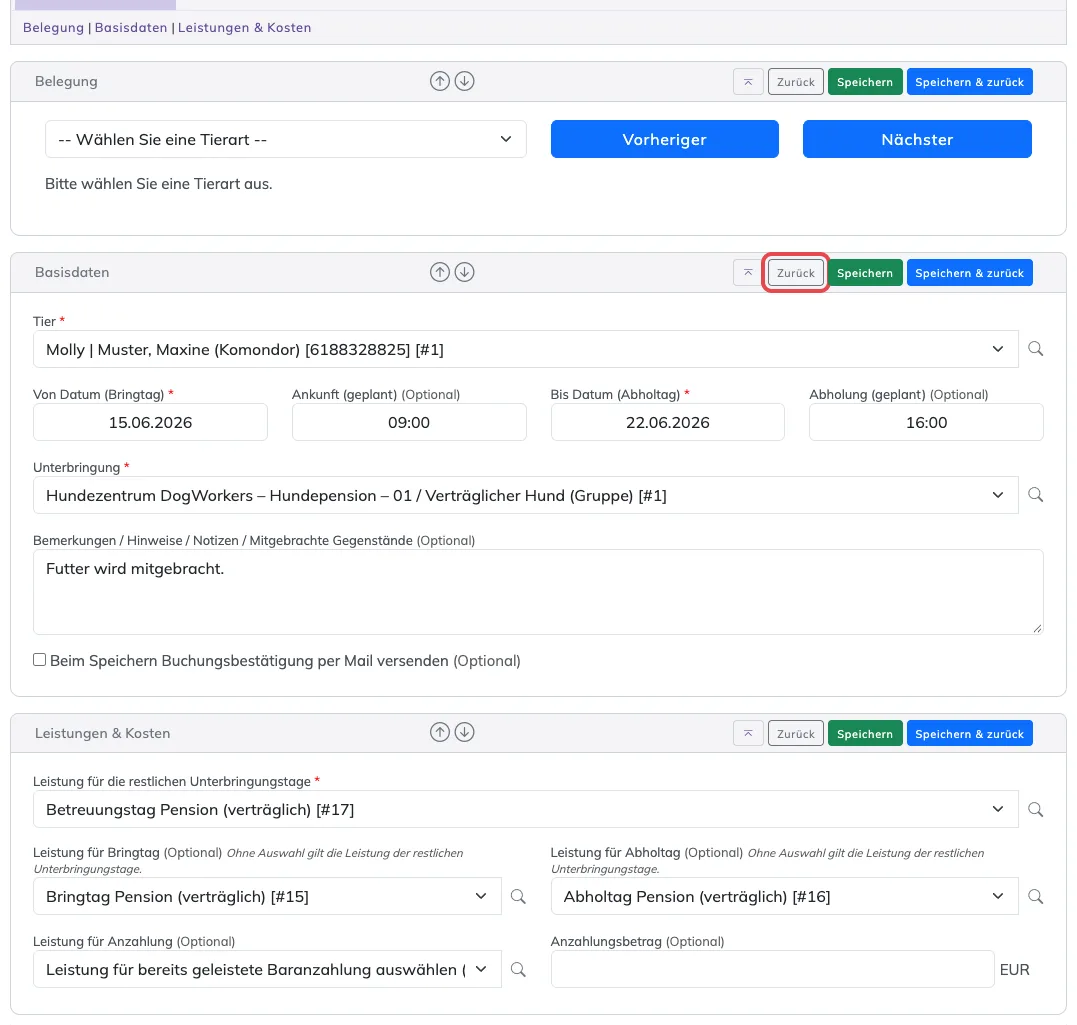1077x1025 pixels.
Task: Move the Basisdaten section down
Action: pyautogui.click(x=464, y=272)
